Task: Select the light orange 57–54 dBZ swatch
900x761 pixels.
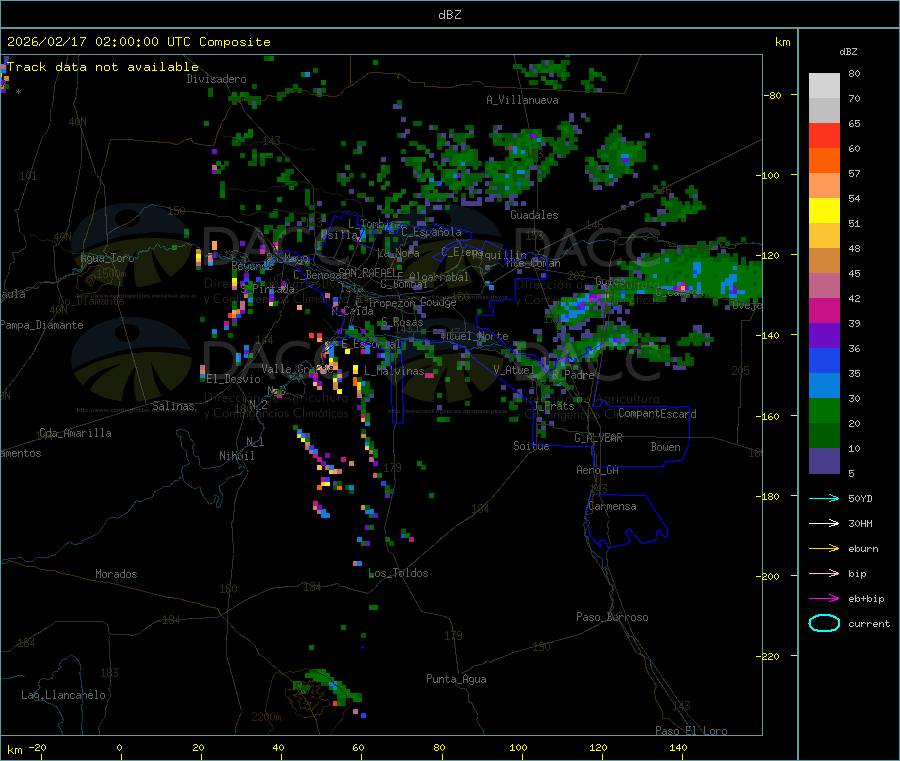Action: (x=824, y=186)
